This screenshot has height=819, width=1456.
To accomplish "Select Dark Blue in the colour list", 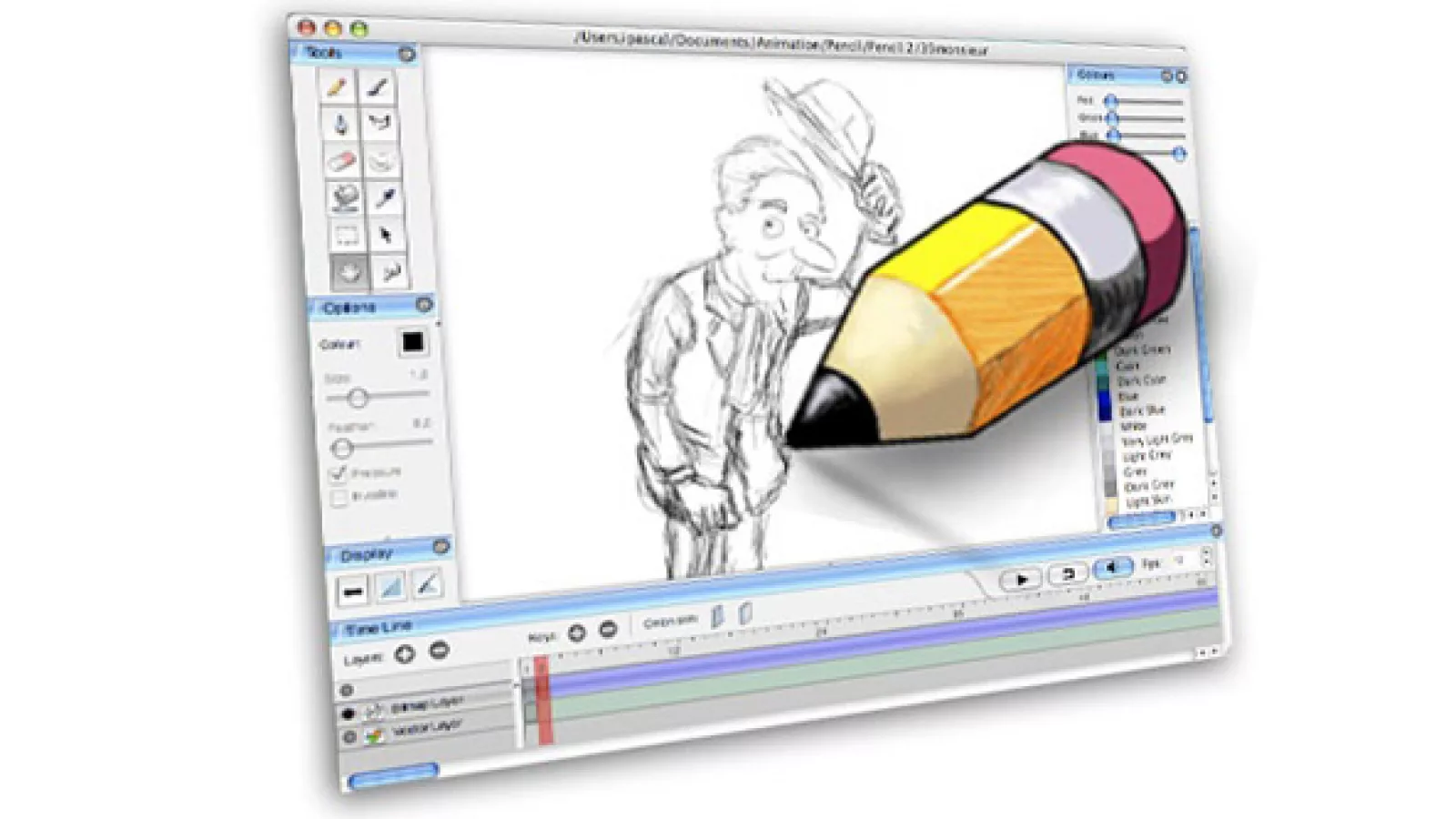I will tap(1141, 411).
